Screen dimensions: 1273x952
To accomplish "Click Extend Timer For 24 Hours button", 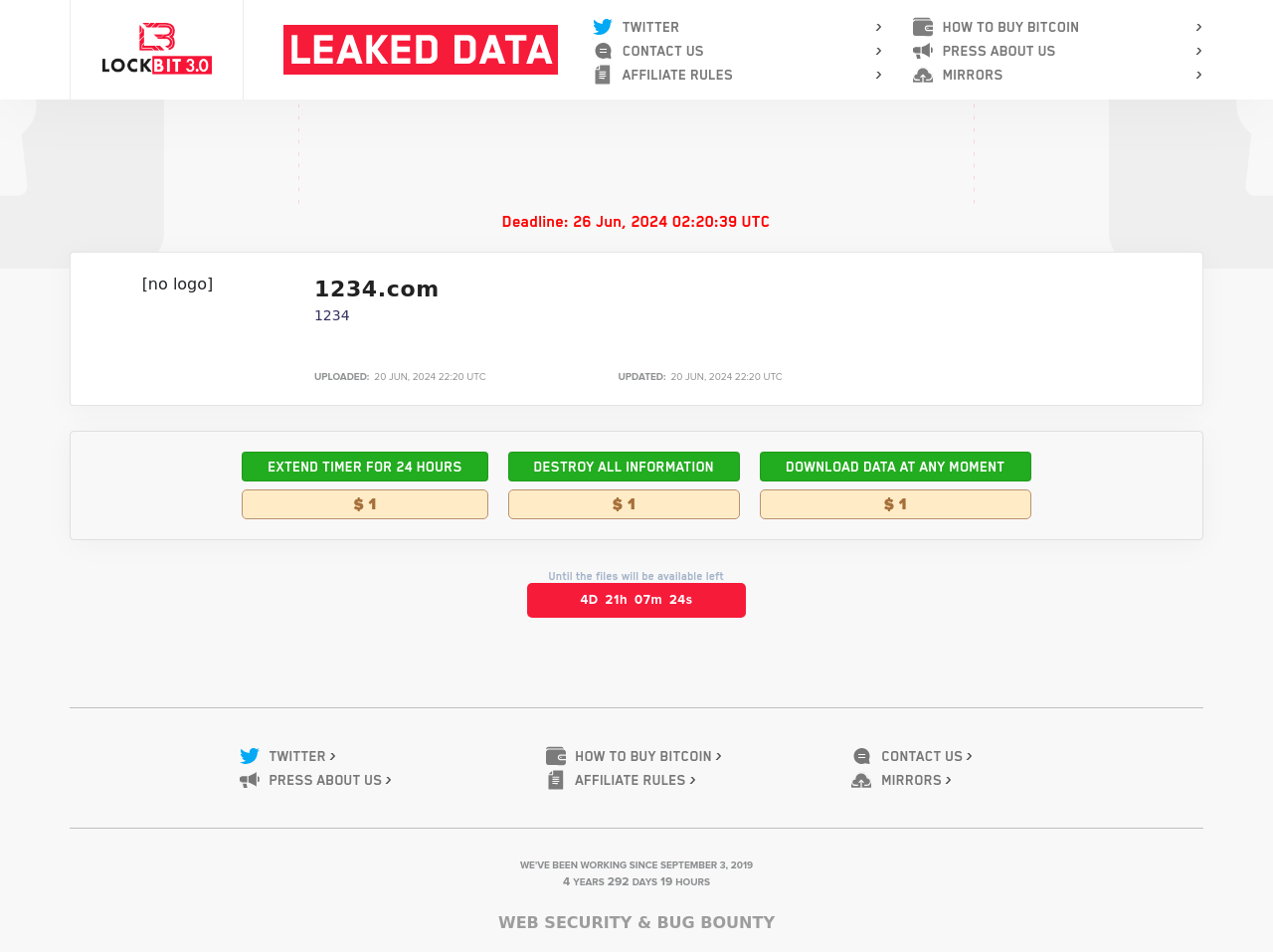I will 365,467.
